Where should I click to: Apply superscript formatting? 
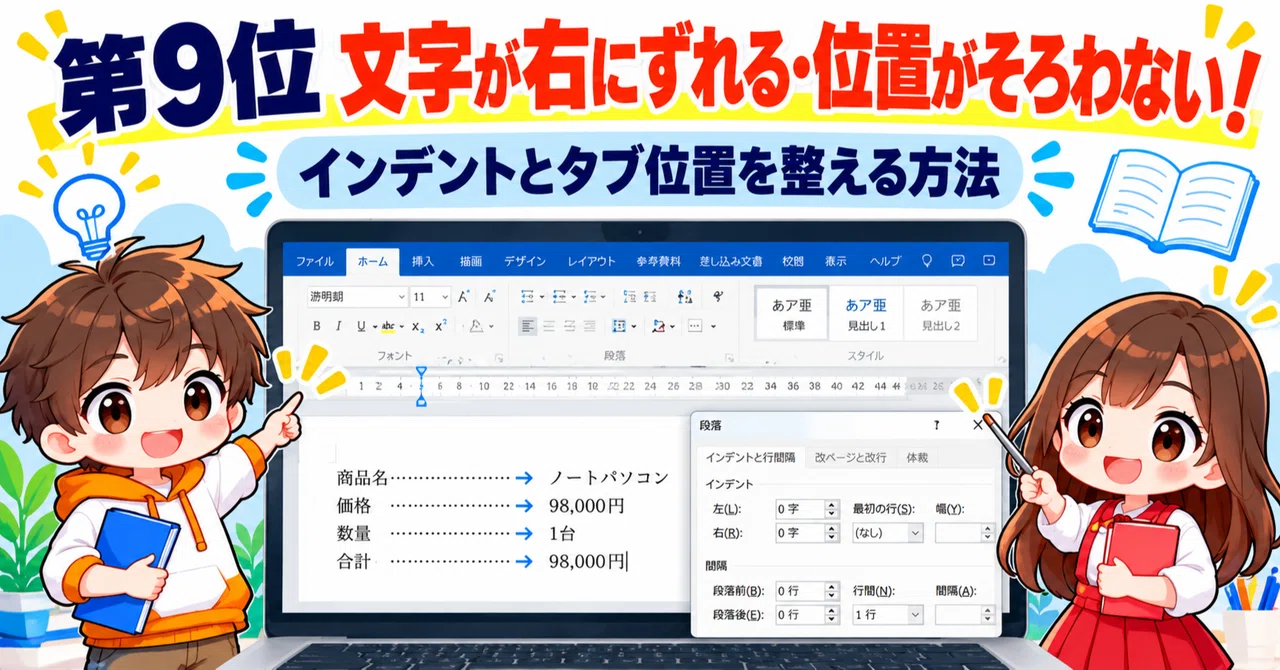tap(440, 325)
